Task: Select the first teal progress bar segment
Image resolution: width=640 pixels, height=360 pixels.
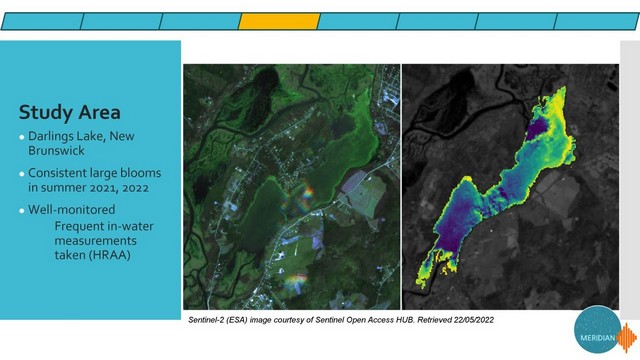Action: [x=42, y=21]
